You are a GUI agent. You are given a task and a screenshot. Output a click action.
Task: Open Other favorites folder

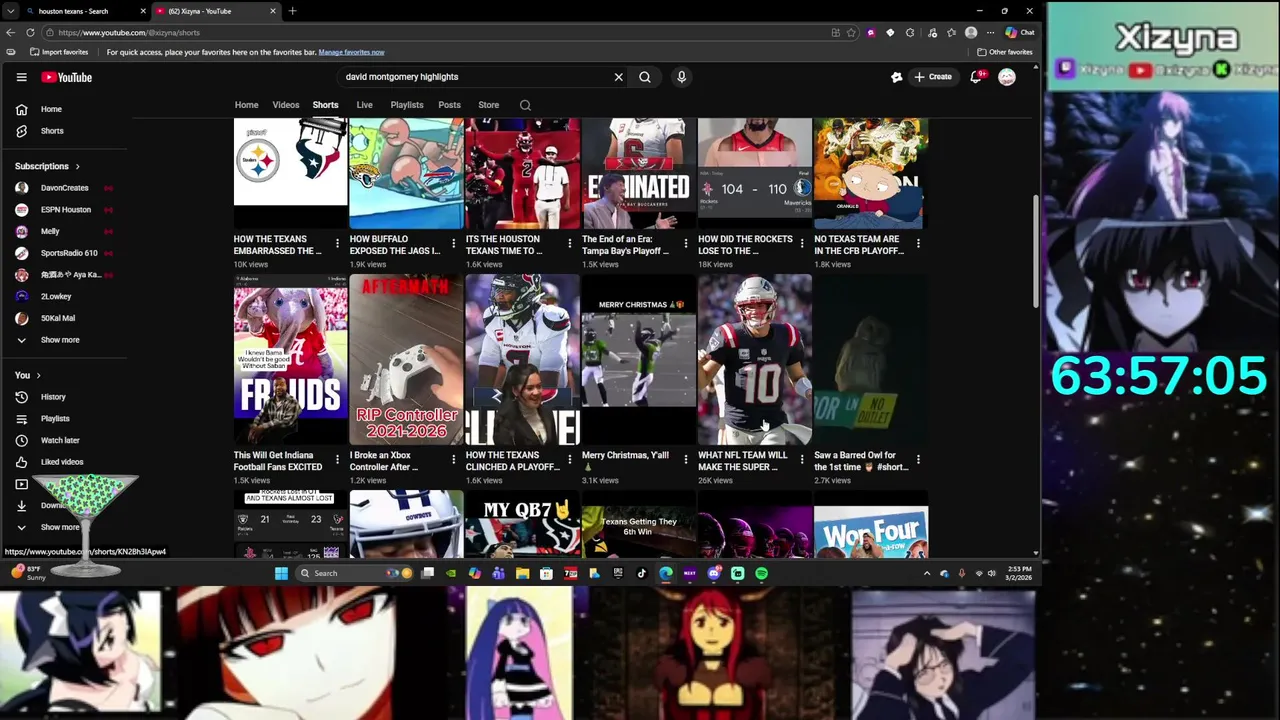(x=1005, y=52)
